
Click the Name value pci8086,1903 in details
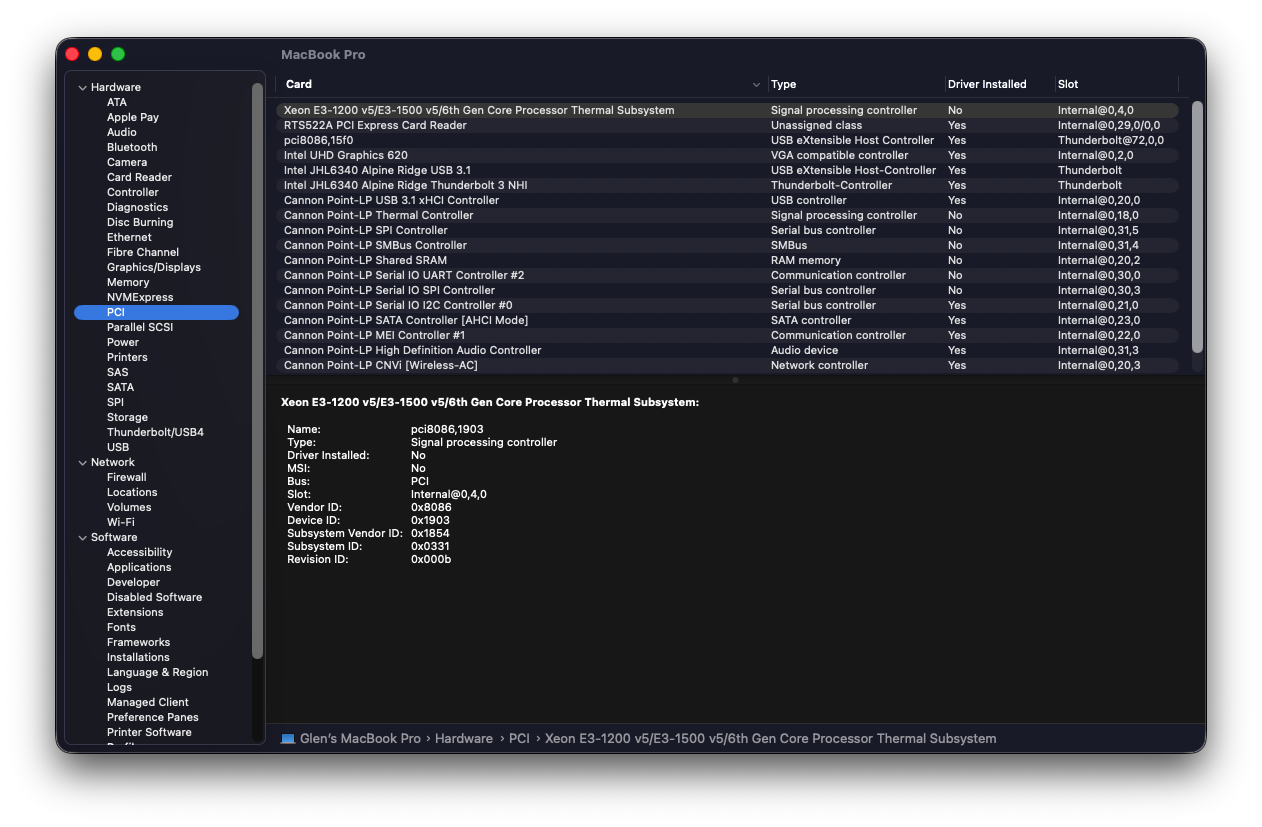(447, 429)
